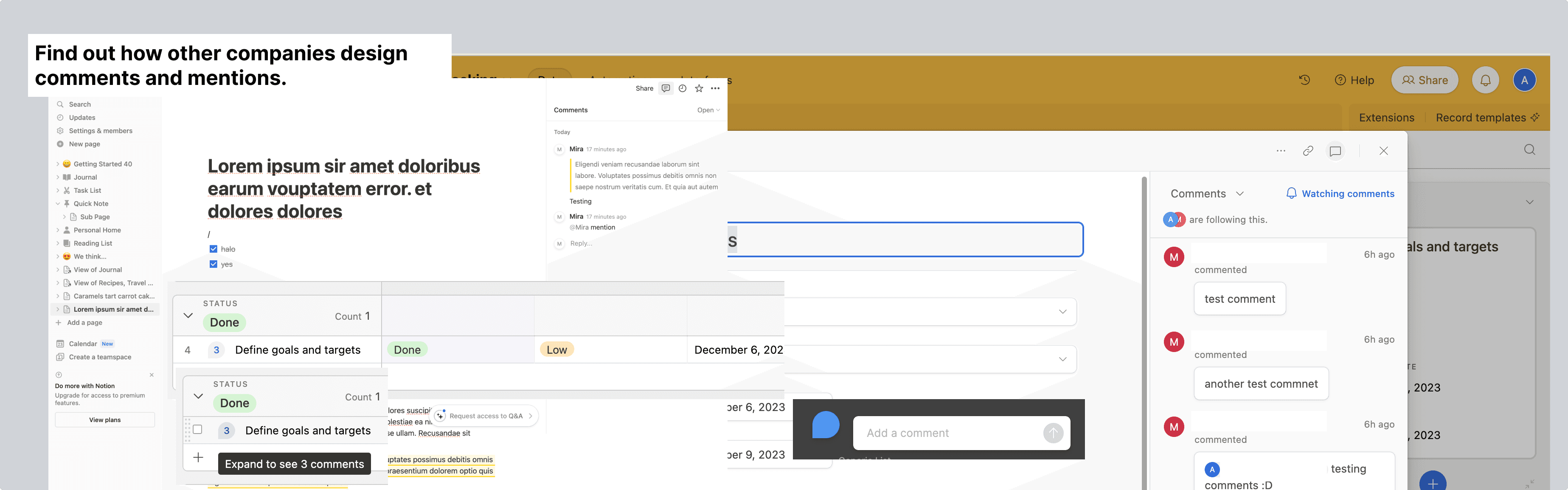Open Reading List page
The width and height of the screenshot is (1568, 490).
(x=93, y=243)
